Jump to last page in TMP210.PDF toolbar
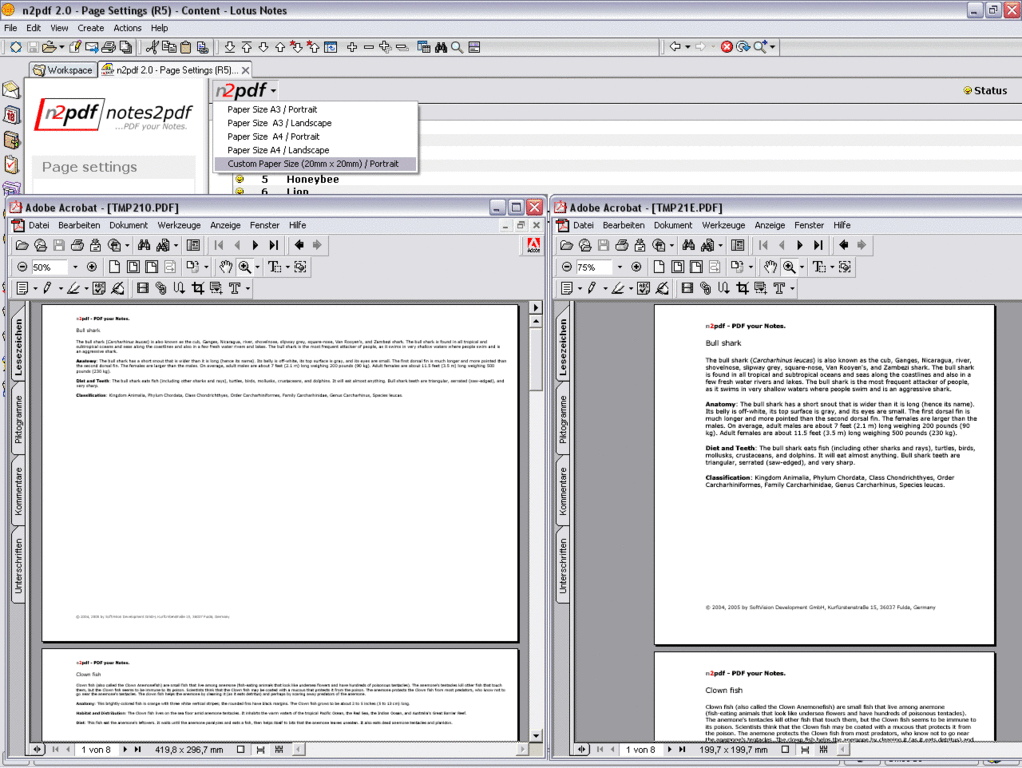 (x=274, y=245)
